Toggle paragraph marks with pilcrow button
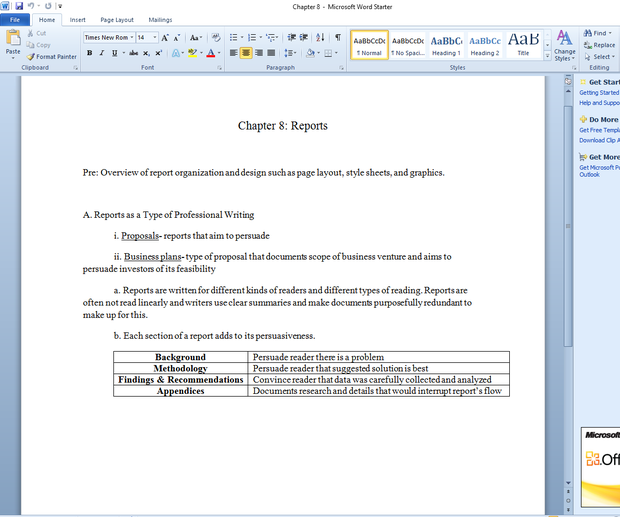 (338, 38)
